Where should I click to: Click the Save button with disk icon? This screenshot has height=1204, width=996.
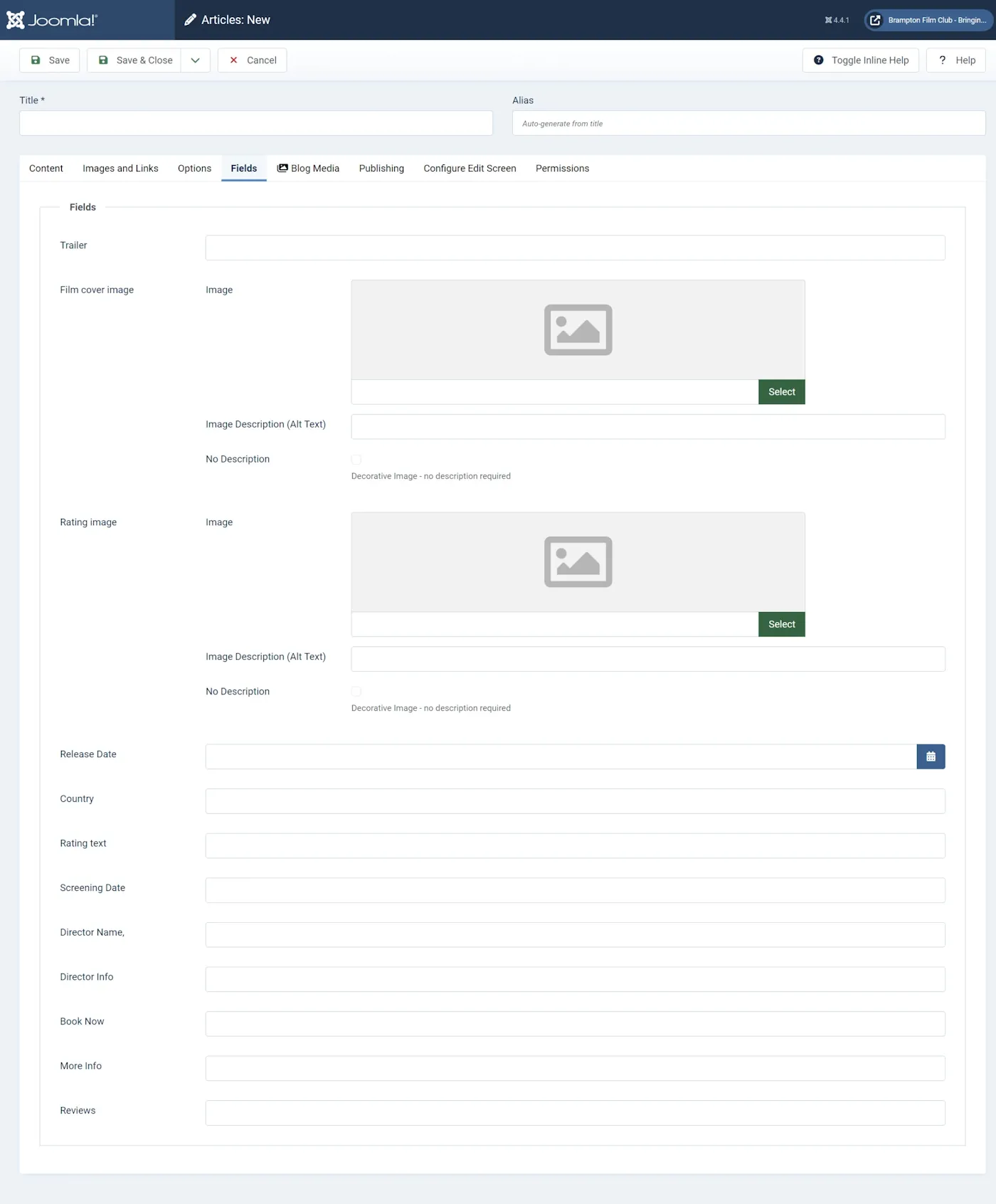(x=50, y=60)
